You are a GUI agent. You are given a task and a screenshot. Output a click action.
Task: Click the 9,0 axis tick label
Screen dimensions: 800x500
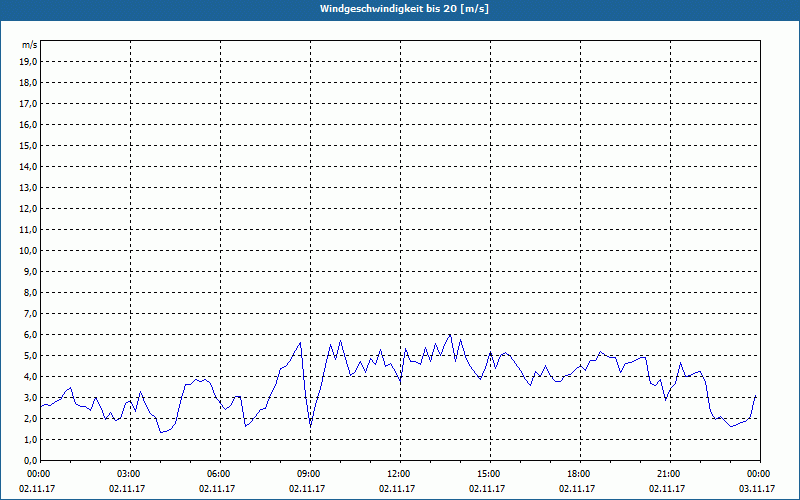(31, 271)
